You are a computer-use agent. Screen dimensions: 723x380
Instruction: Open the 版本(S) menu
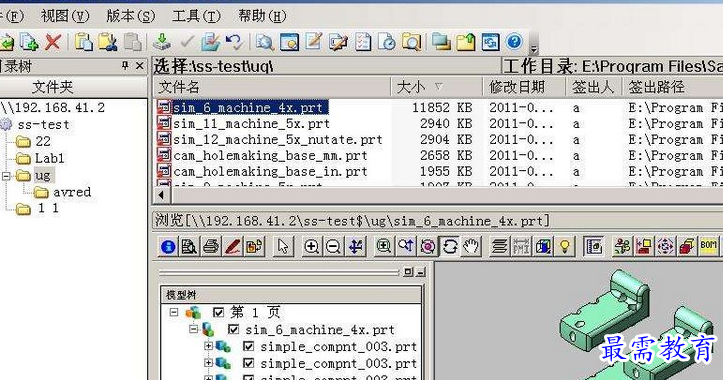(x=130, y=16)
